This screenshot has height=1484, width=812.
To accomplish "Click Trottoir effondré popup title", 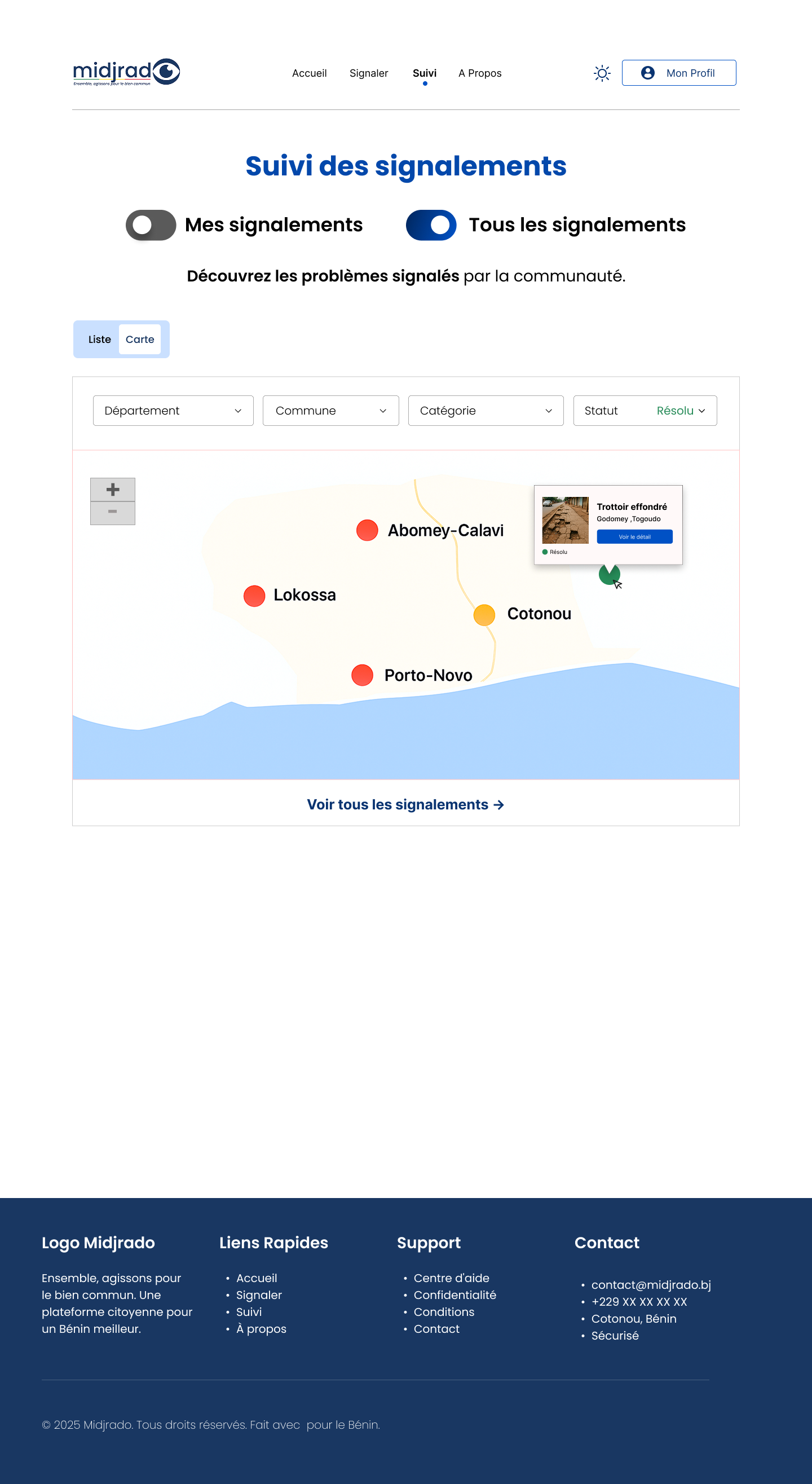I will click(632, 507).
